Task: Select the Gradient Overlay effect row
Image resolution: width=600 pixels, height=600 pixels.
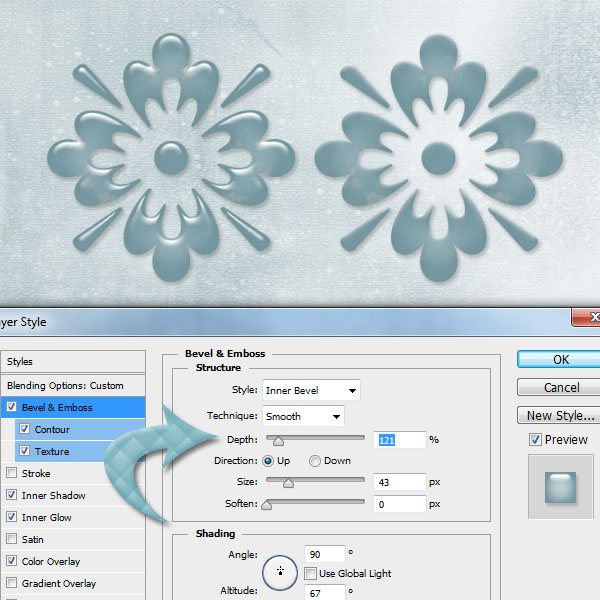Action: [73, 584]
